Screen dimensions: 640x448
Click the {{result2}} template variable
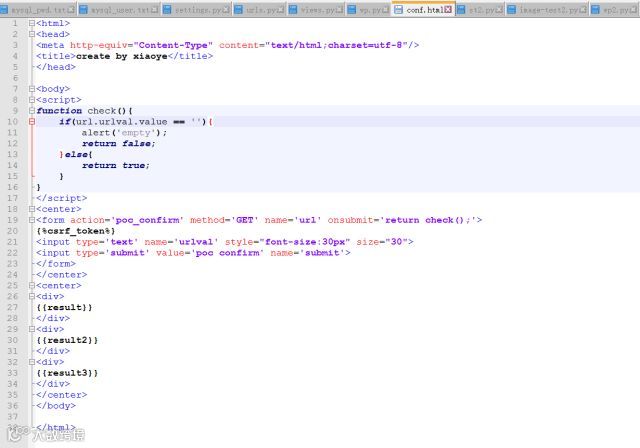67,340
